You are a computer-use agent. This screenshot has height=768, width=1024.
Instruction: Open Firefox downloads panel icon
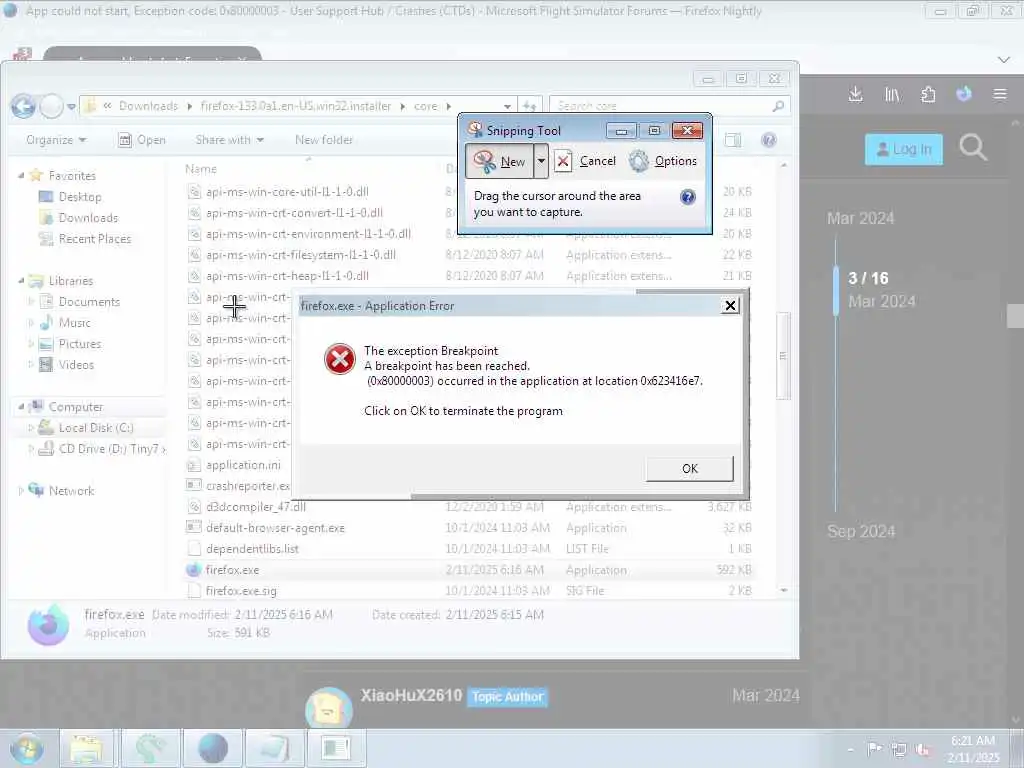pyautogui.click(x=856, y=95)
